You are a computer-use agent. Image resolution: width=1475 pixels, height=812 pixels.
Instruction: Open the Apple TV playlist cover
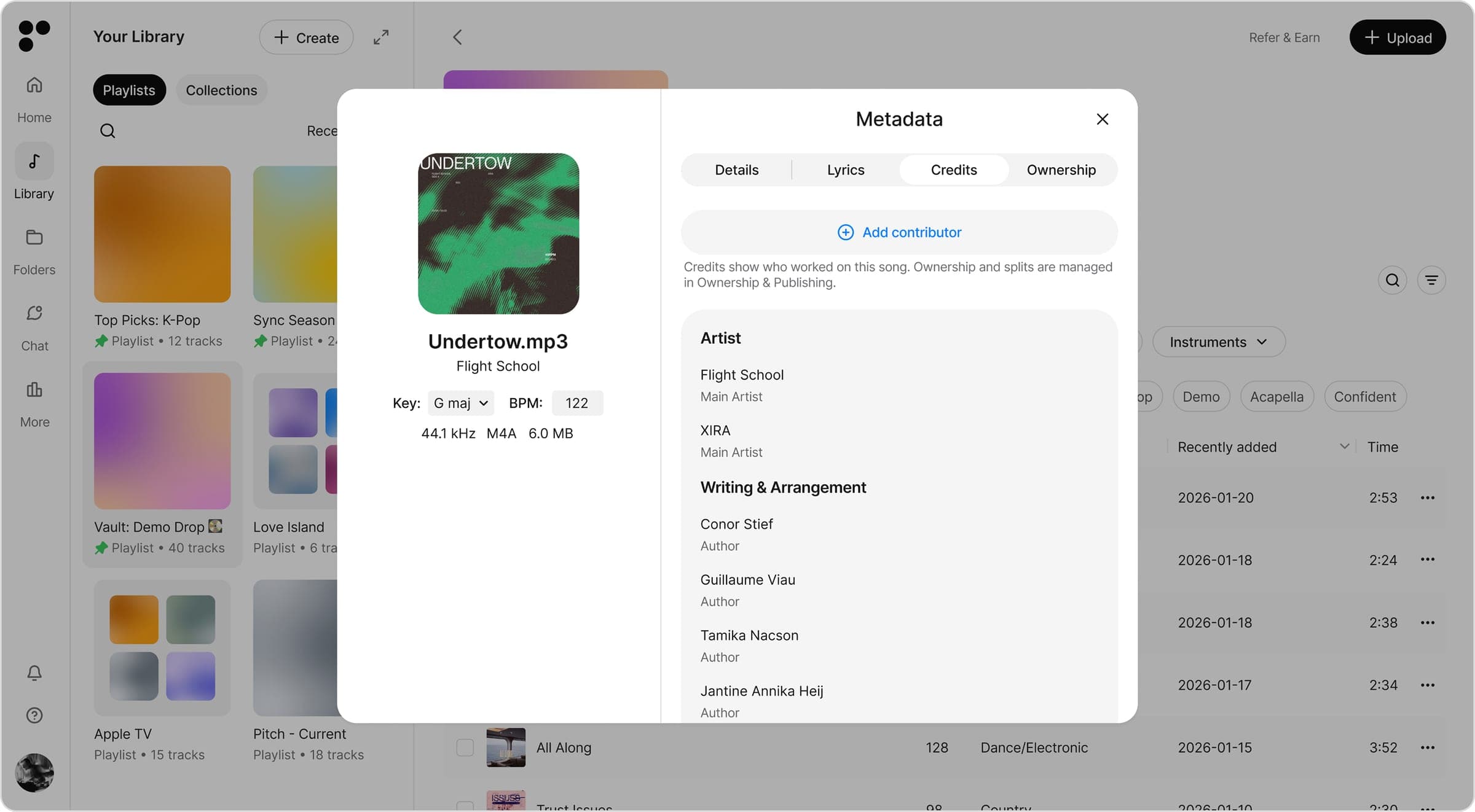[162, 648]
